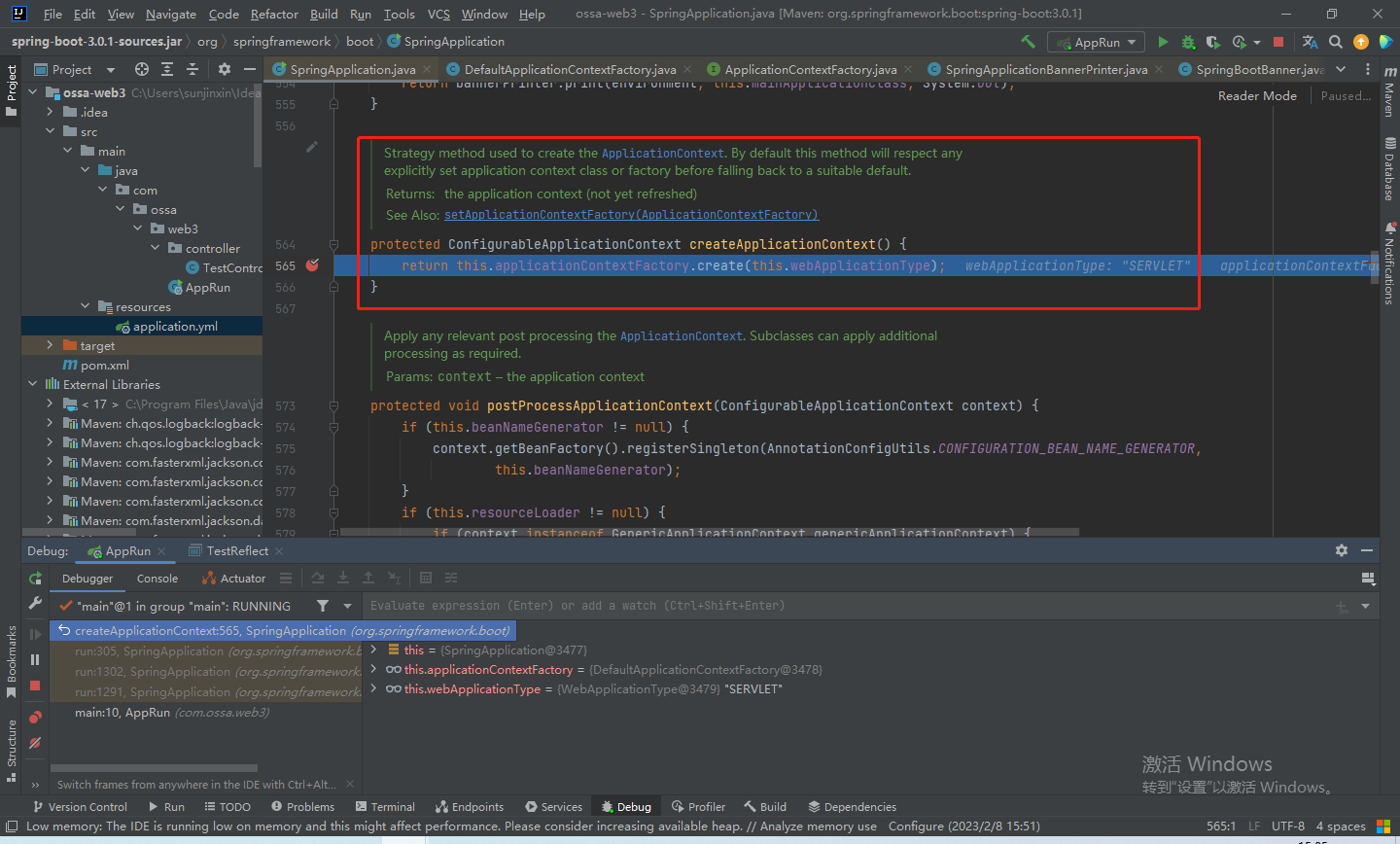The height and width of the screenshot is (844, 1400).
Task: Open AppRun run configuration dropdown
Action: point(1096,42)
